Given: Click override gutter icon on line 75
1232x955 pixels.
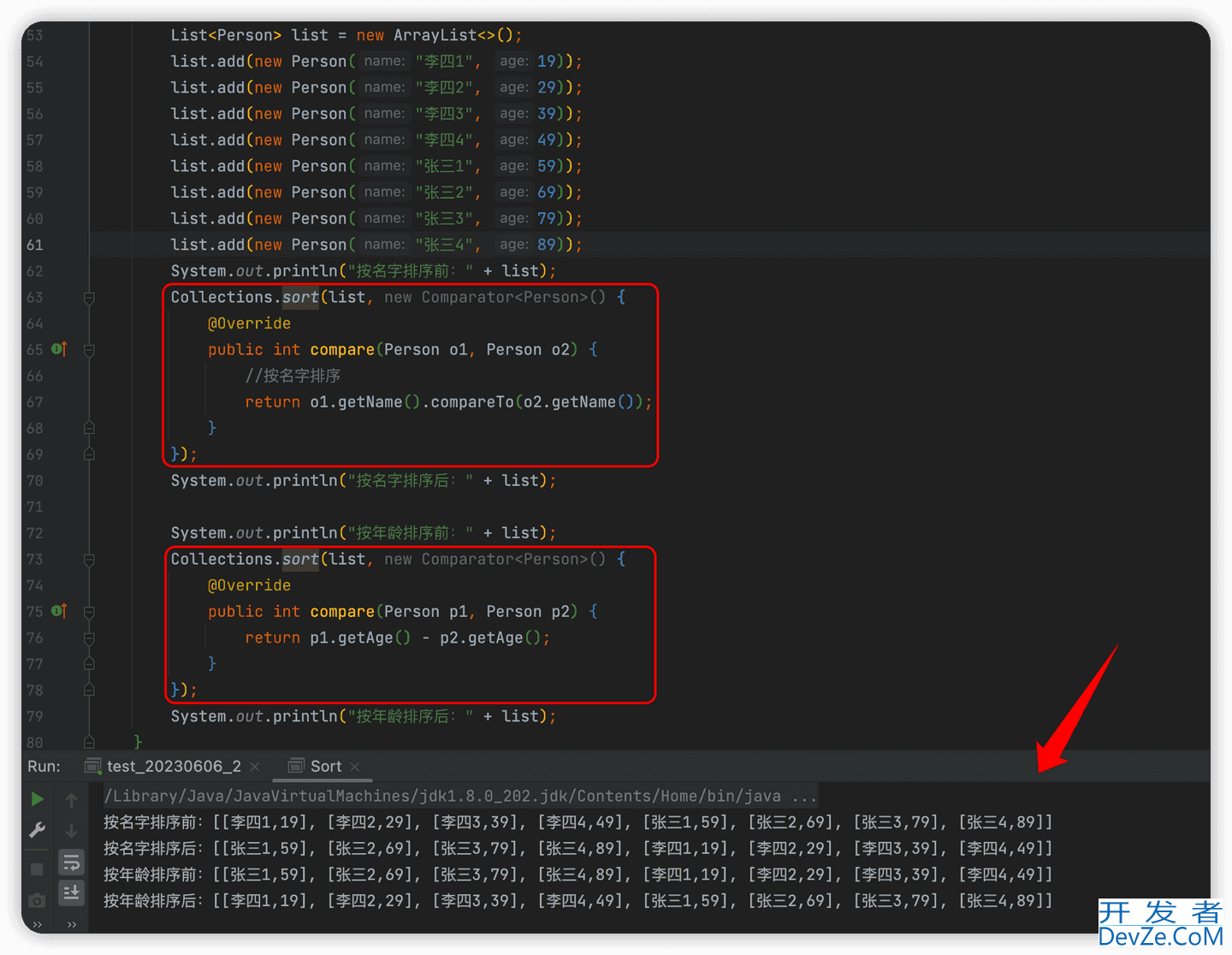Looking at the screenshot, I should pos(59,611).
